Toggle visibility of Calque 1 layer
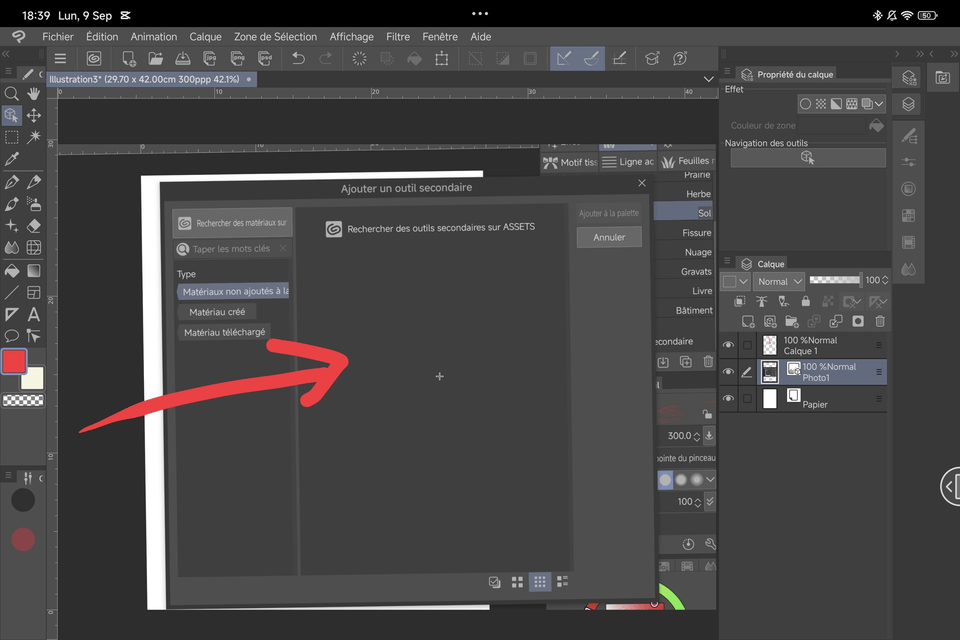Screen dimensions: 960x640 (x=728, y=345)
